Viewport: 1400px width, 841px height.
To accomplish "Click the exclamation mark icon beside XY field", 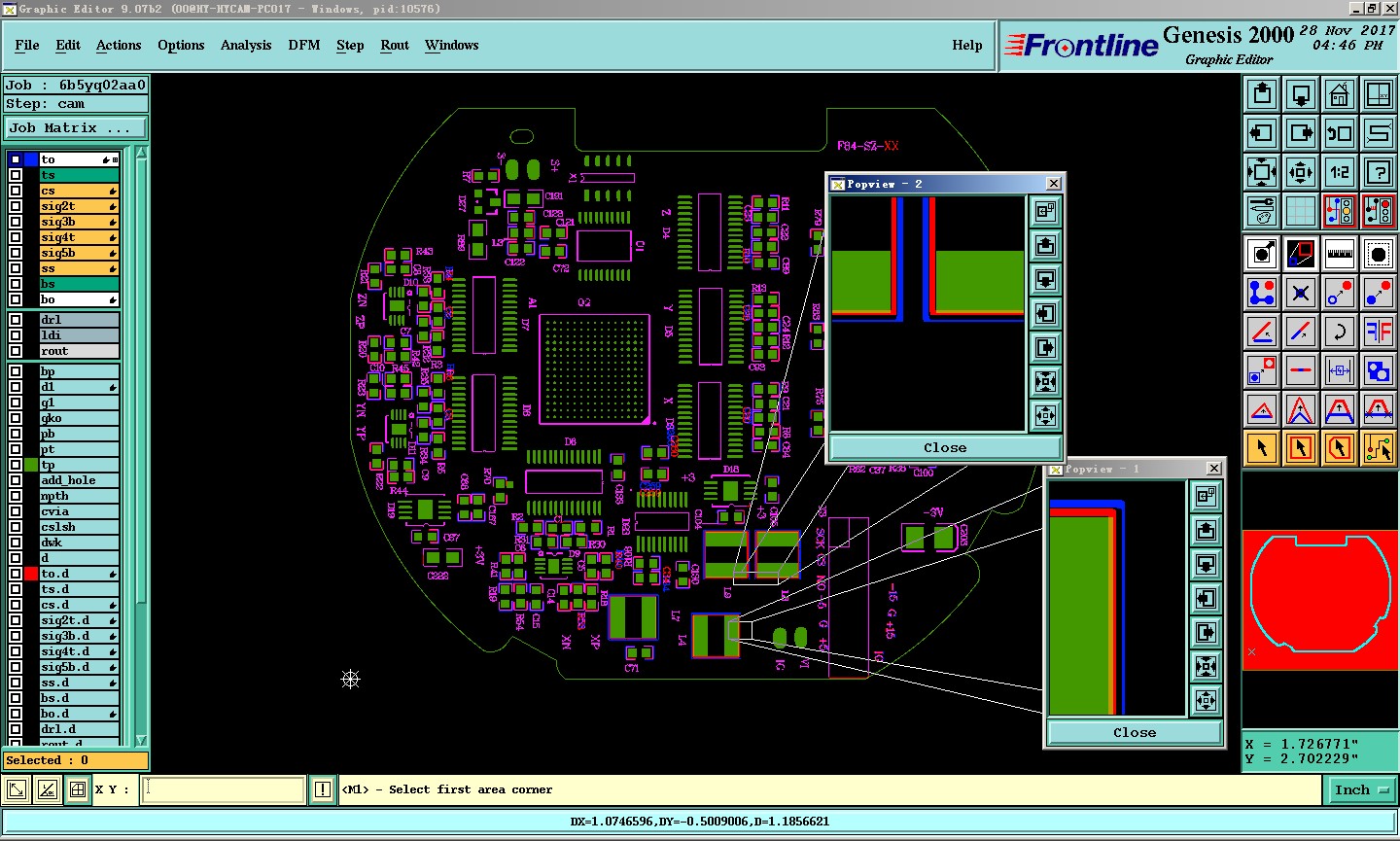I will [323, 790].
